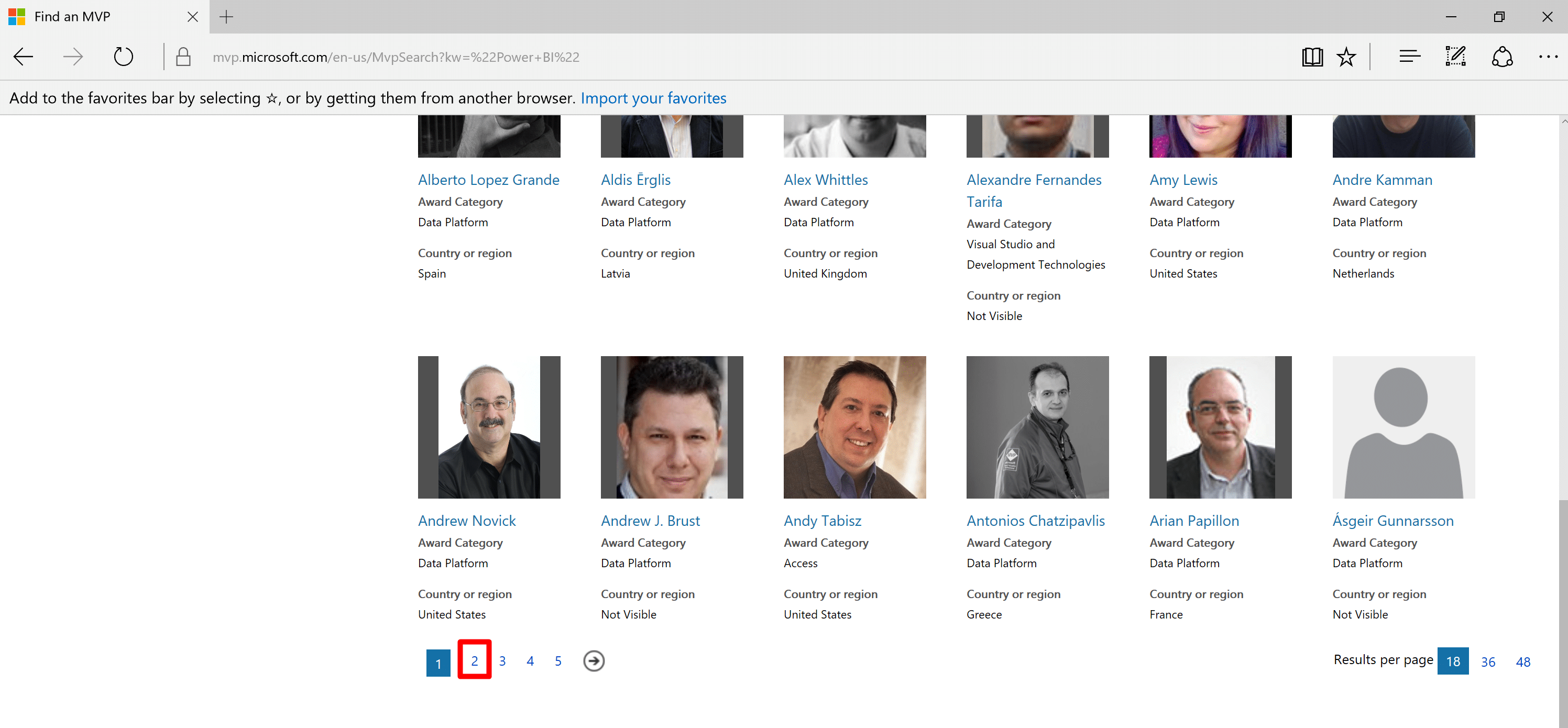Image resolution: width=1568 pixels, height=728 pixels.
Task: Open Settings and more ellipsis menu
Action: 1547,57
